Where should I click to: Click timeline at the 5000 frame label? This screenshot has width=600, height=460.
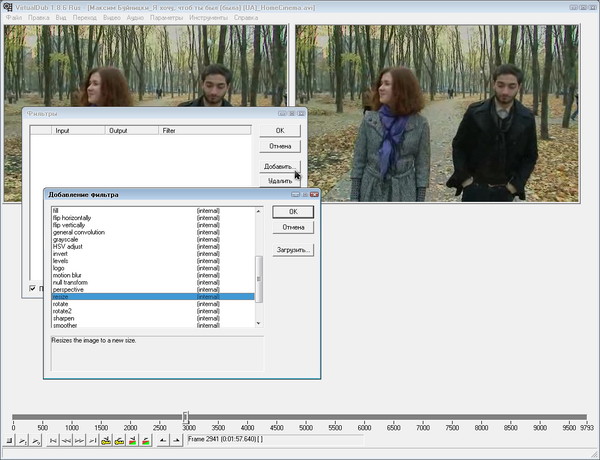306,428
